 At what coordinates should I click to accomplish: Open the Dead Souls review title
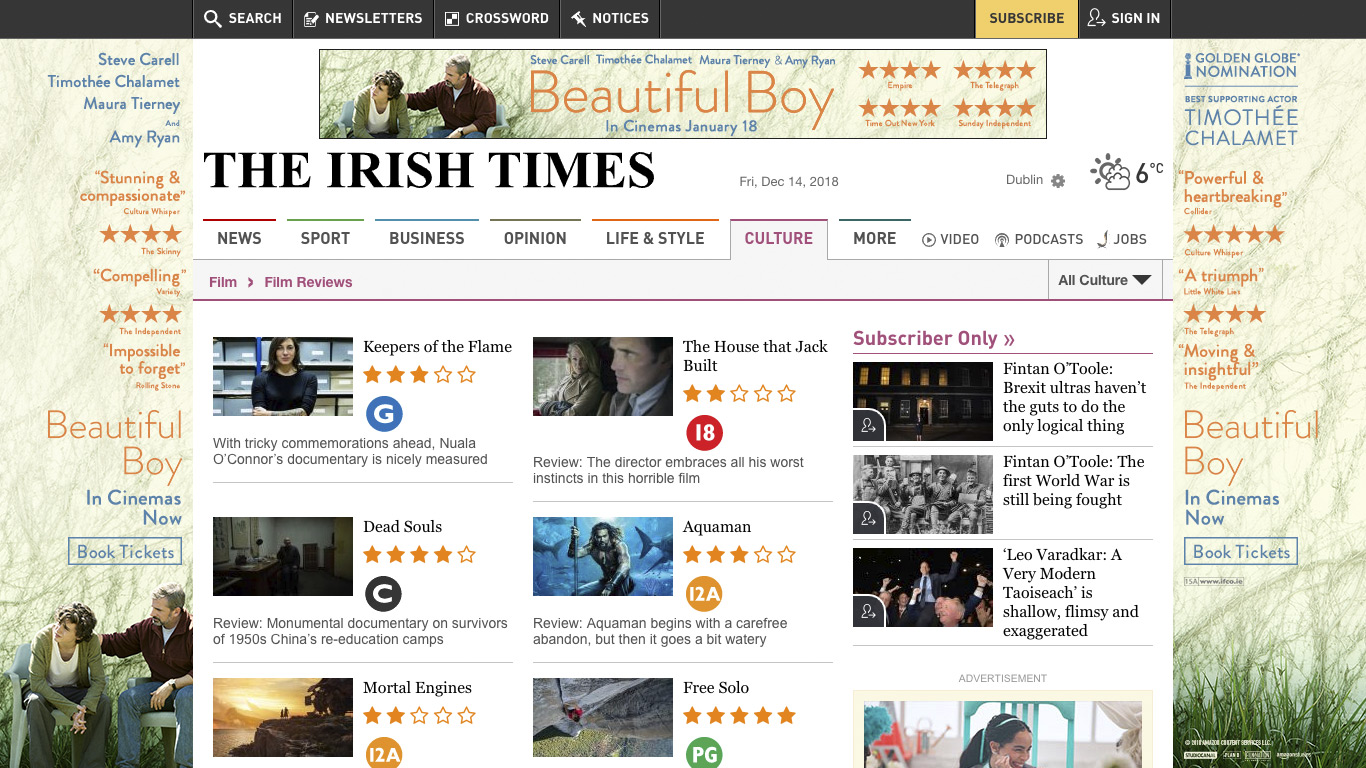click(x=402, y=527)
